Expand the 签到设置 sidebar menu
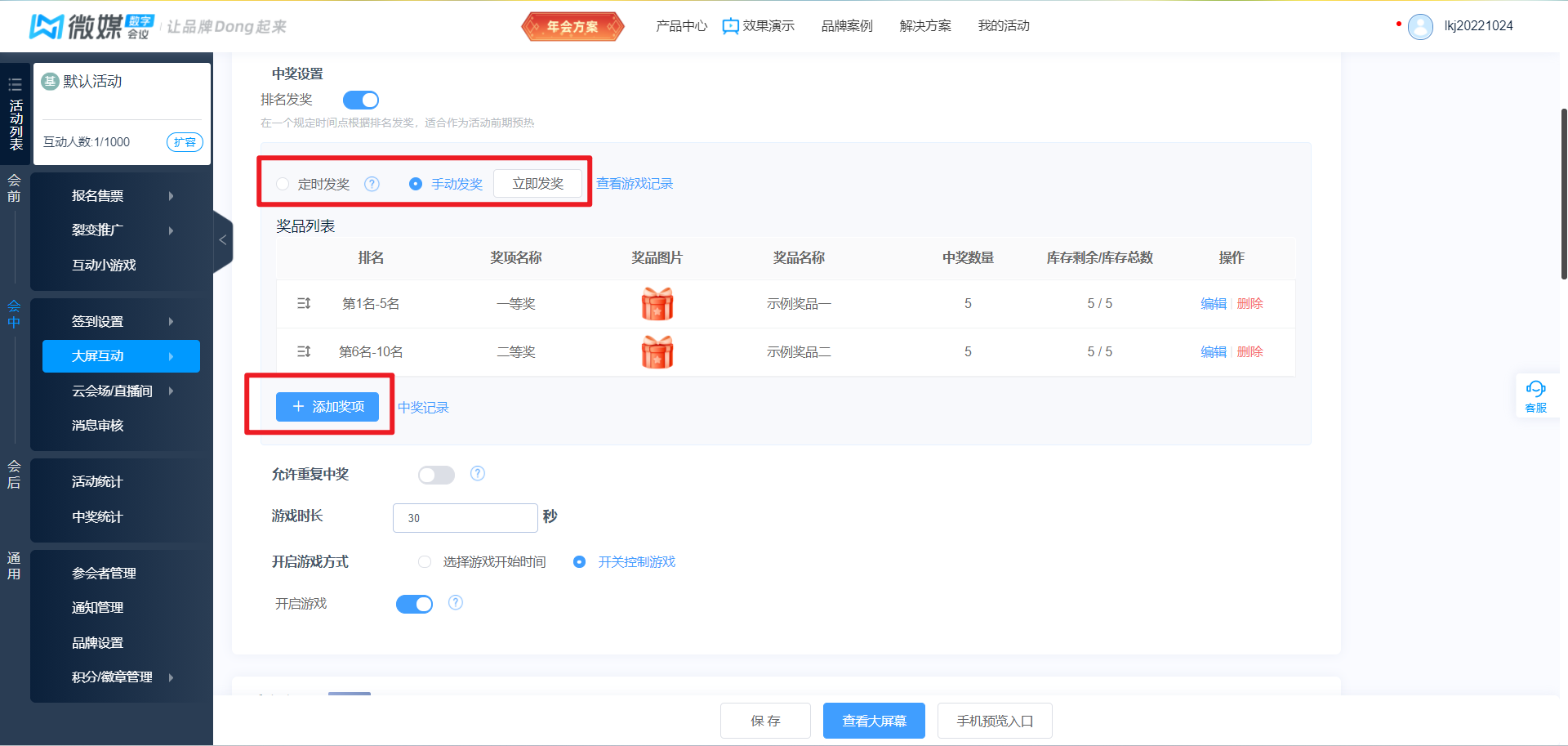1568x746 pixels. point(122,322)
